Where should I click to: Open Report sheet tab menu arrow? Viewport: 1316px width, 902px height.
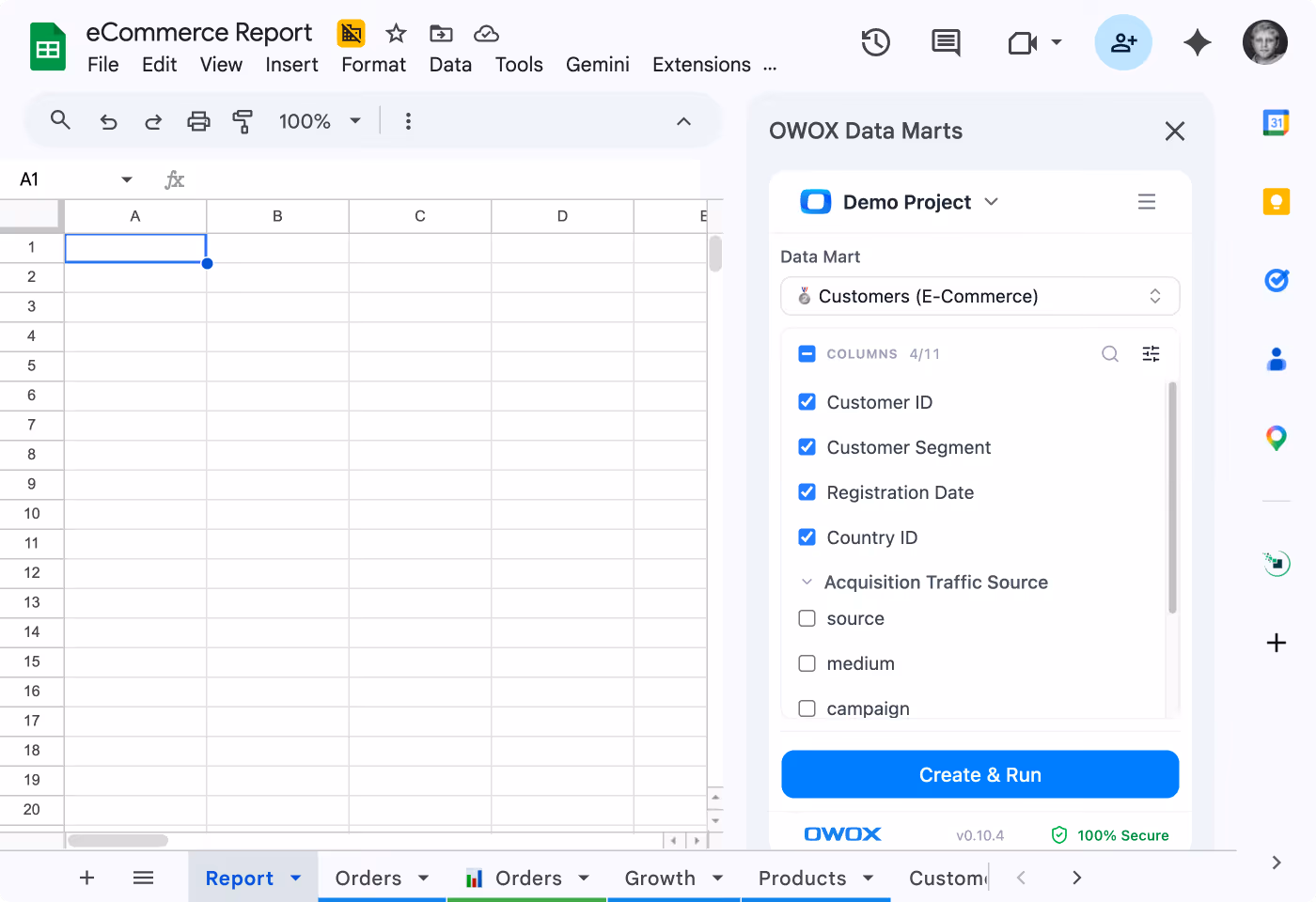pyautogui.click(x=295, y=878)
